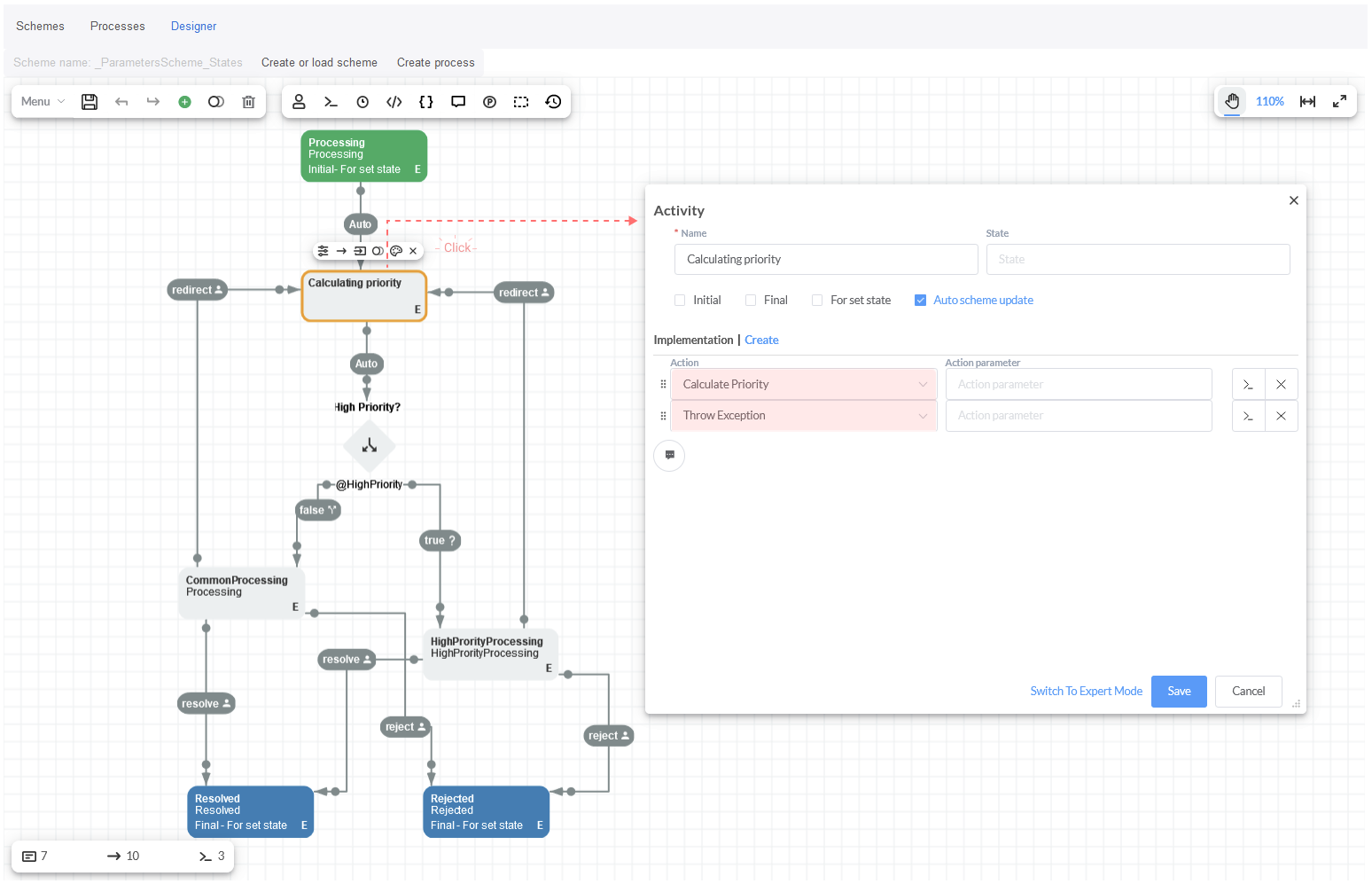Click Create process
The width and height of the screenshot is (1372, 892).
[x=435, y=63]
